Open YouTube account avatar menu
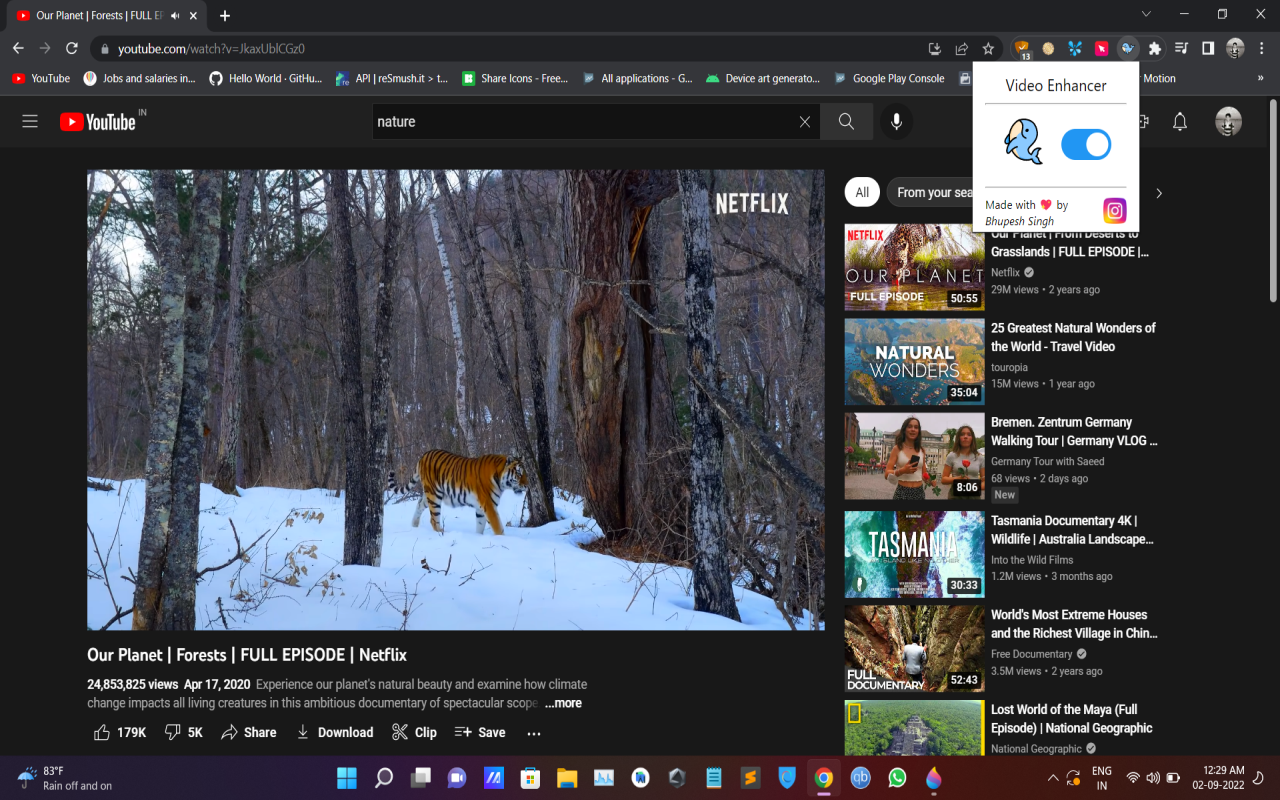 (x=1228, y=121)
